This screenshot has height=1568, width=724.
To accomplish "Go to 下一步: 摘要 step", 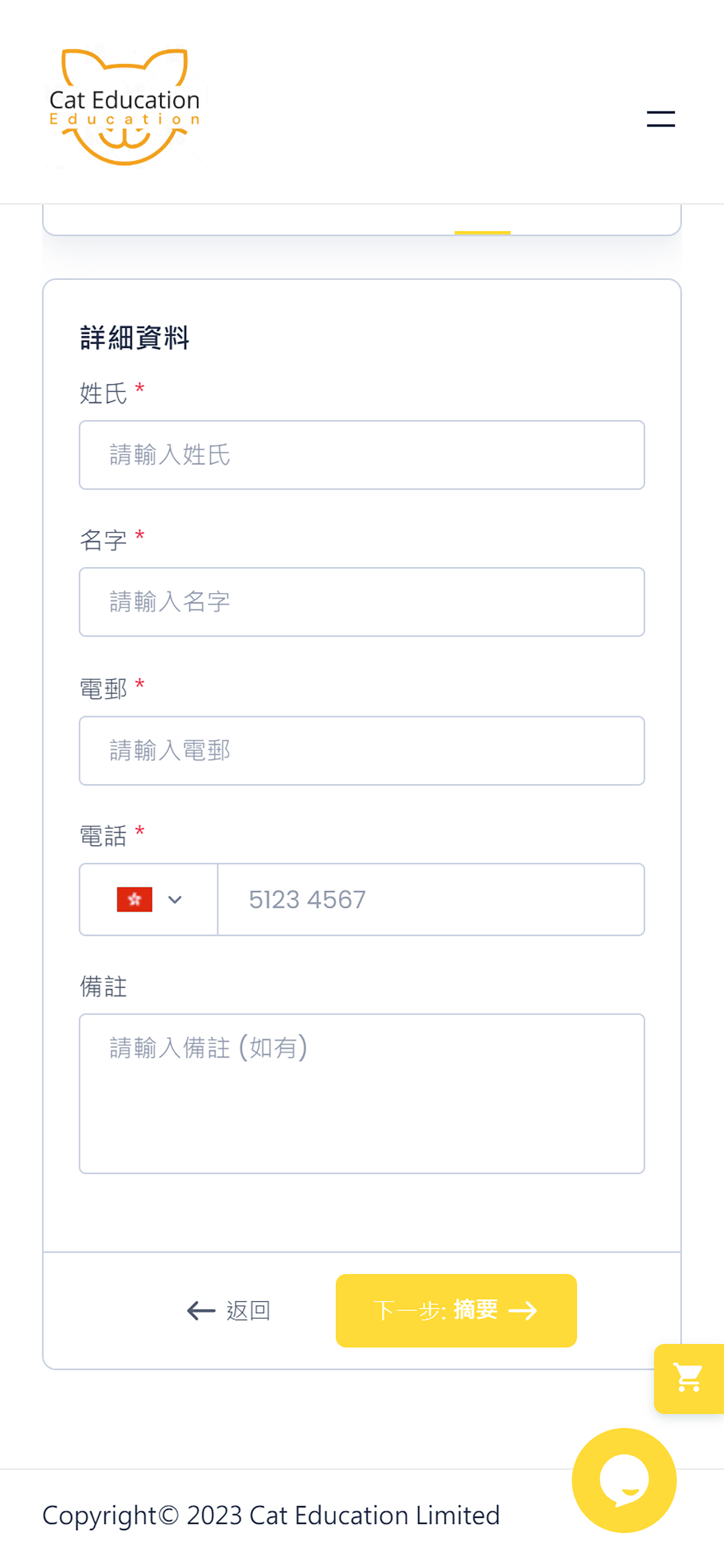I will 456,1310.
